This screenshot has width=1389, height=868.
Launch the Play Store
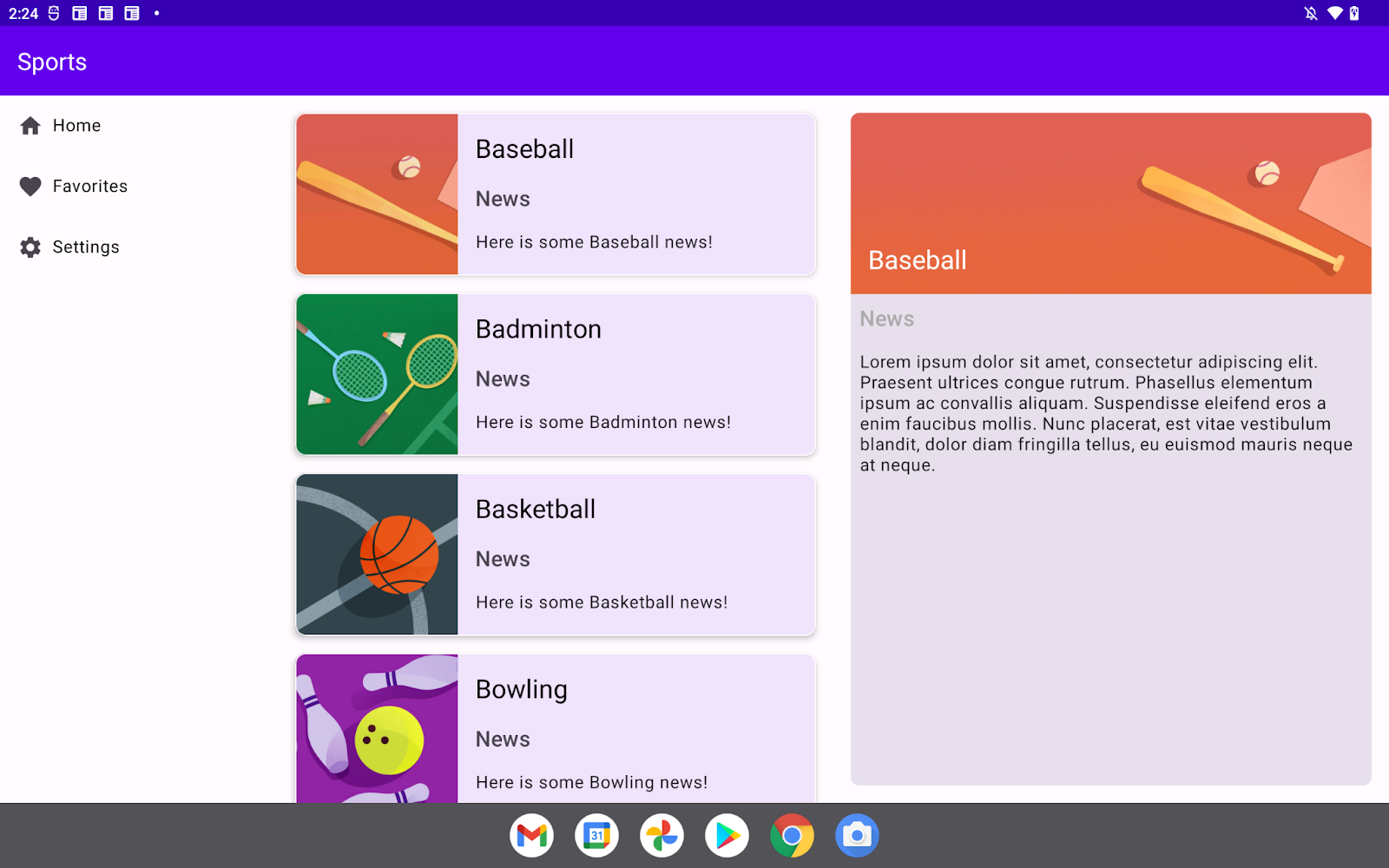(x=727, y=835)
